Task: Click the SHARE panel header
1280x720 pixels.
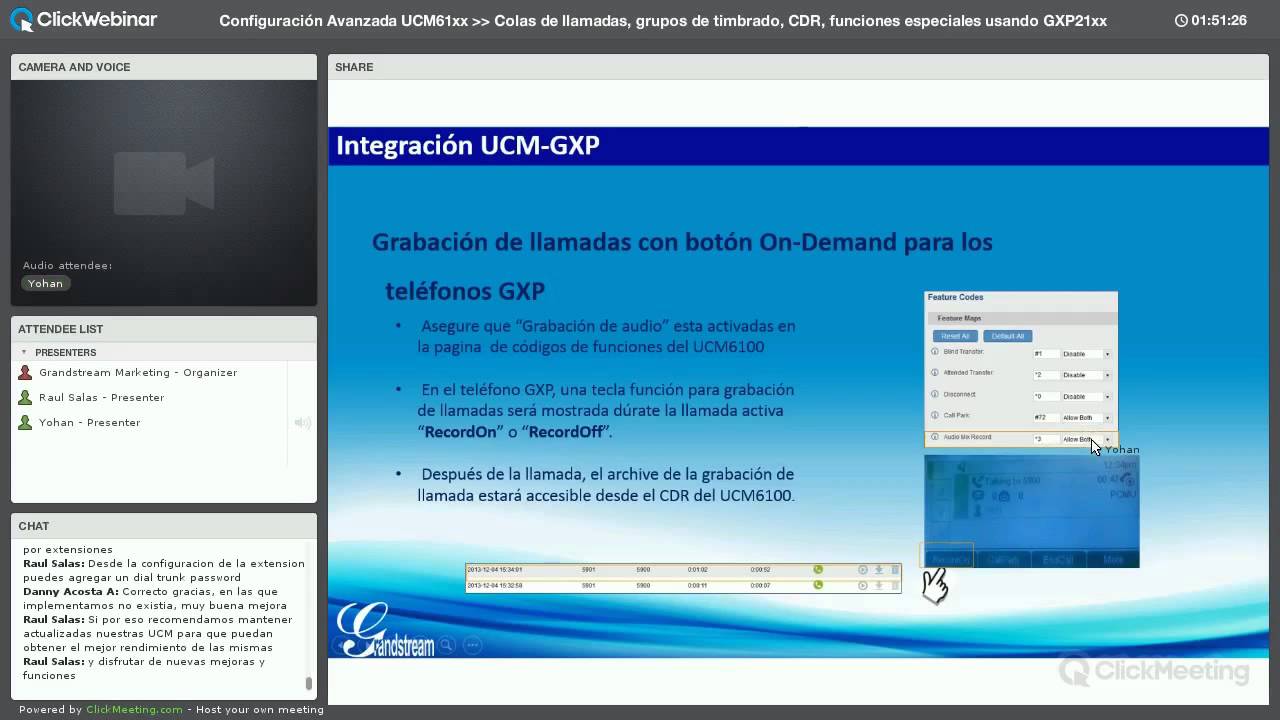Action: [798, 67]
